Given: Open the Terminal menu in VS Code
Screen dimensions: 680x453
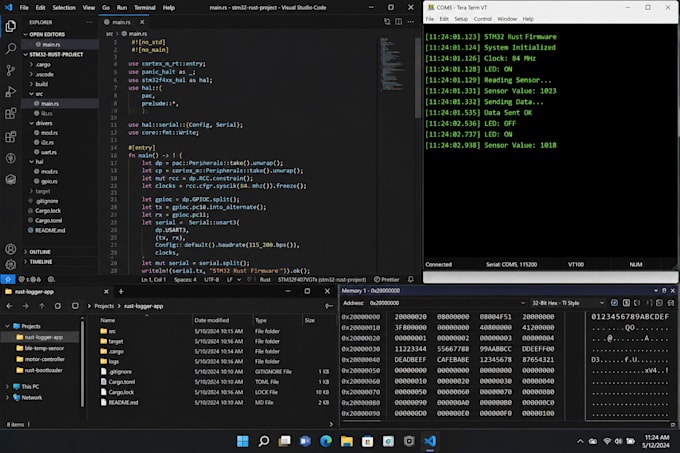Looking at the screenshot, I should [145, 7].
